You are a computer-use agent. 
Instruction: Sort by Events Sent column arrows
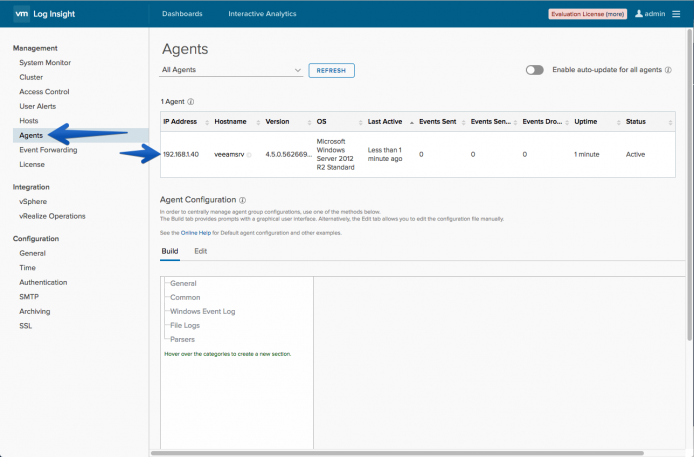(463, 122)
